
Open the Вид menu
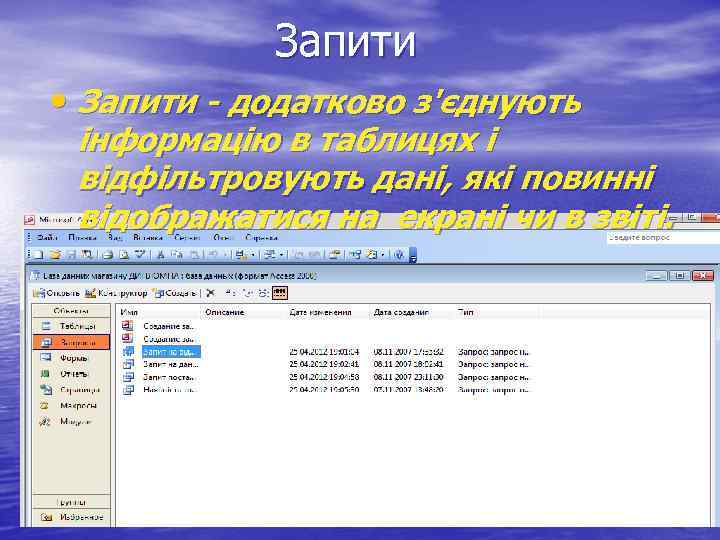tap(115, 238)
